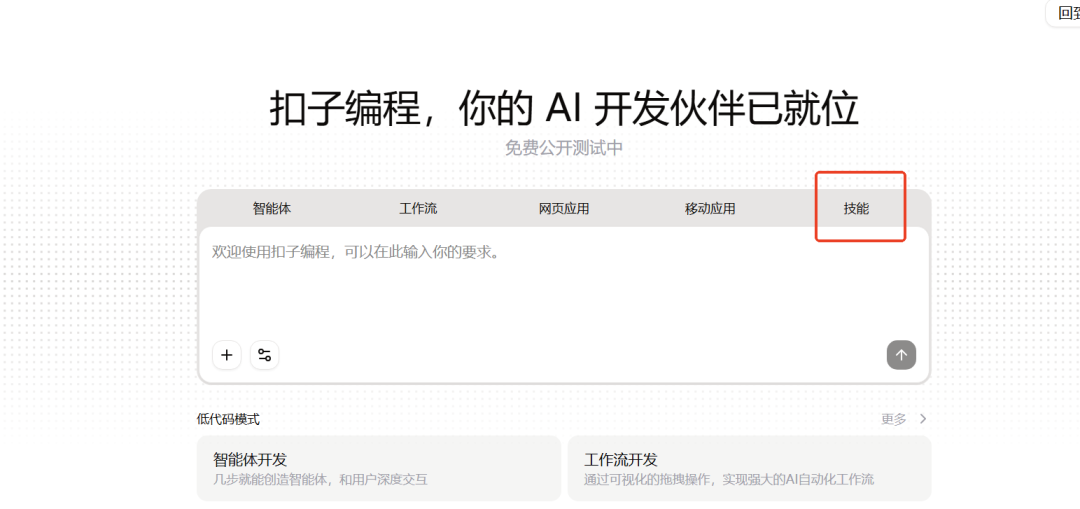This screenshot has height=509, width=1080.
Task: Click the 低代码模式 section heading
Action: coord(228,419)
